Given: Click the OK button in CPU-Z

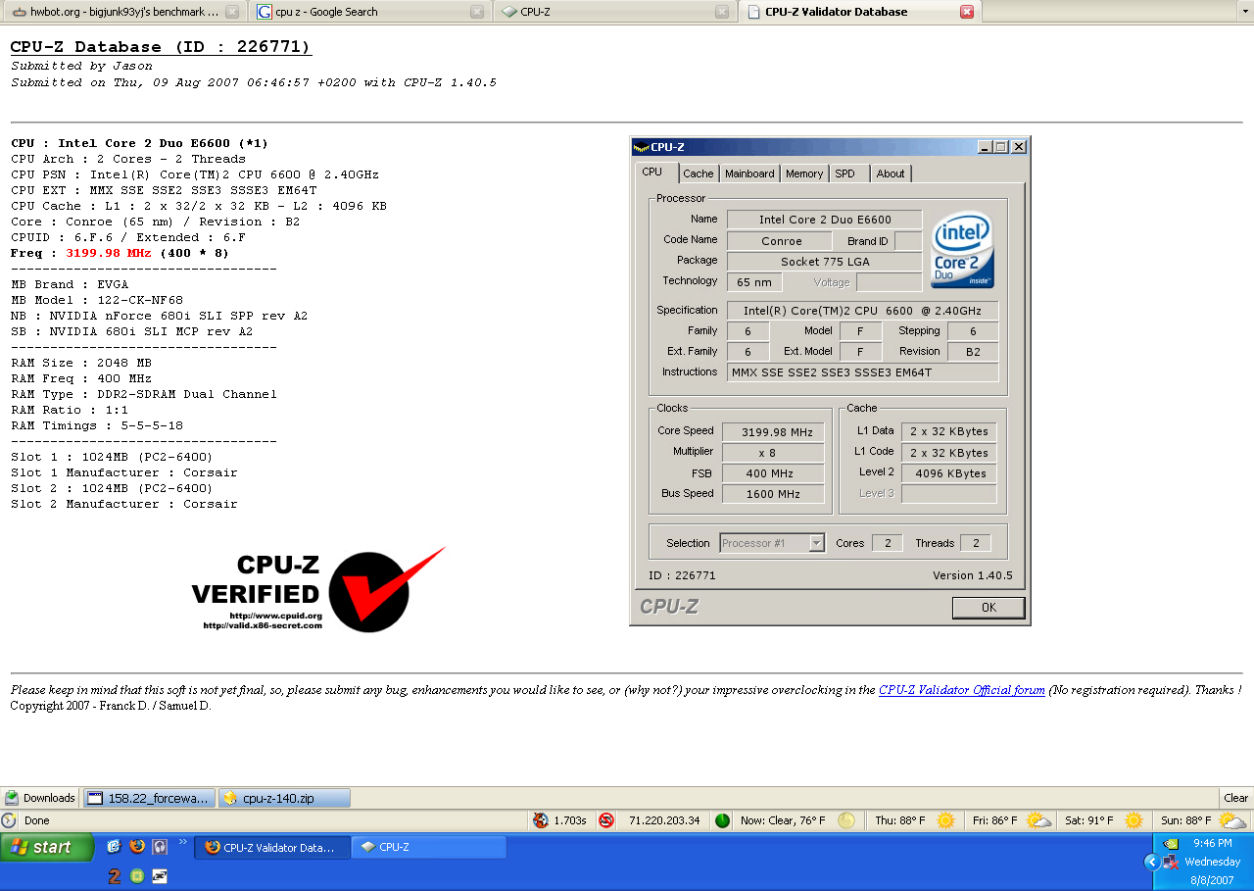Looking at the screenshot, I should (x=988, y=607).
